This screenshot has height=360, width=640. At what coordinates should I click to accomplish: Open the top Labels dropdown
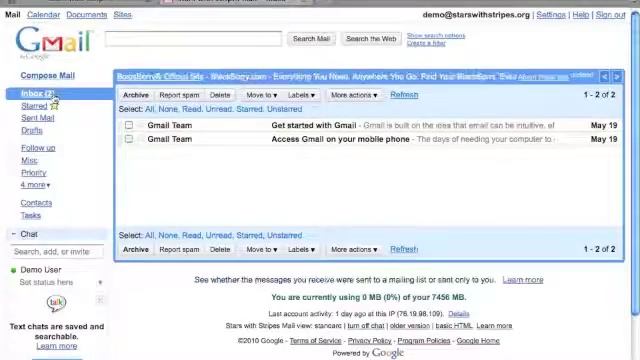point(301,95)
